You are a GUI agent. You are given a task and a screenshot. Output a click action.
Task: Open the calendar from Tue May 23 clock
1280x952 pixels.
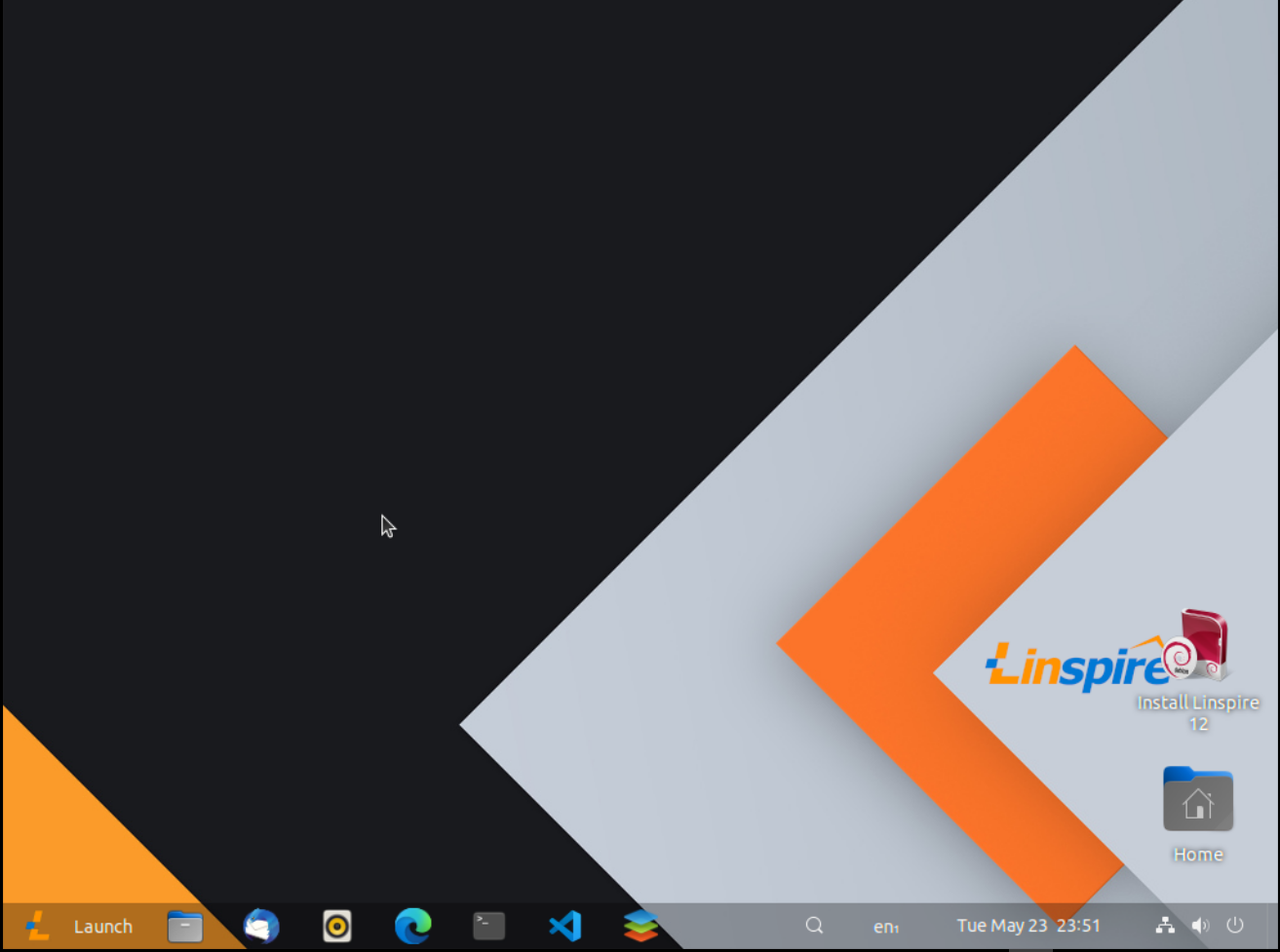tap(1028, 926)
